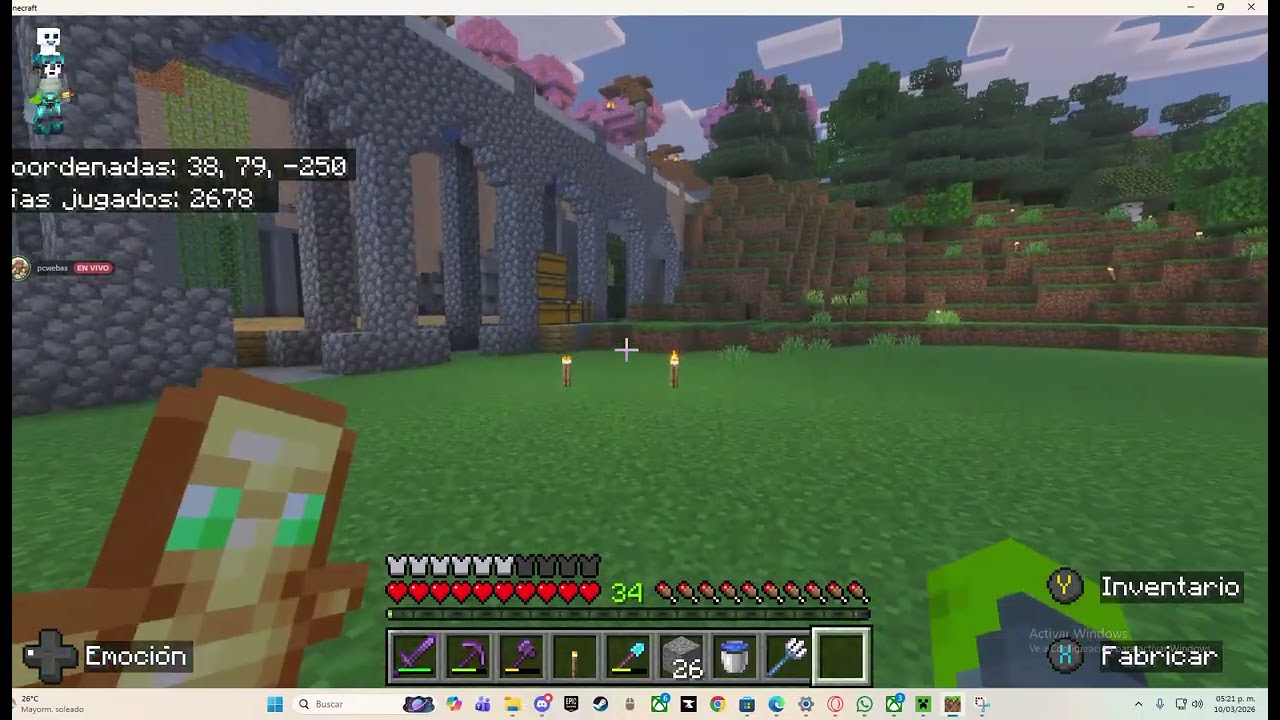This screenshot has width=1280, height=720.
Task: Open the clock showing 05:21 p. m.
Action: [x=1234, y=704]
